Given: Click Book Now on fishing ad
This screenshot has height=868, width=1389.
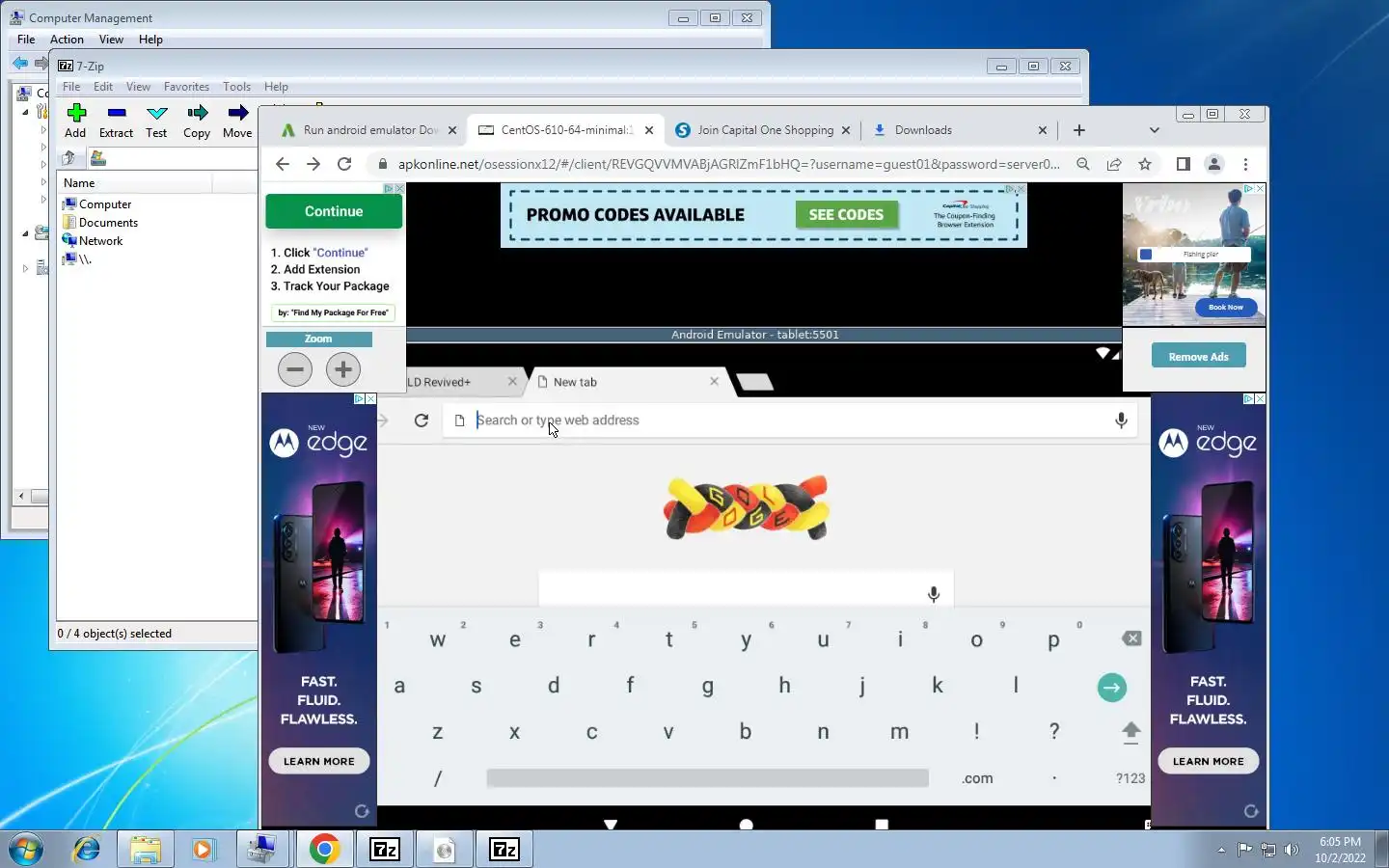Looking at the screenshot, I should 1226,308.
